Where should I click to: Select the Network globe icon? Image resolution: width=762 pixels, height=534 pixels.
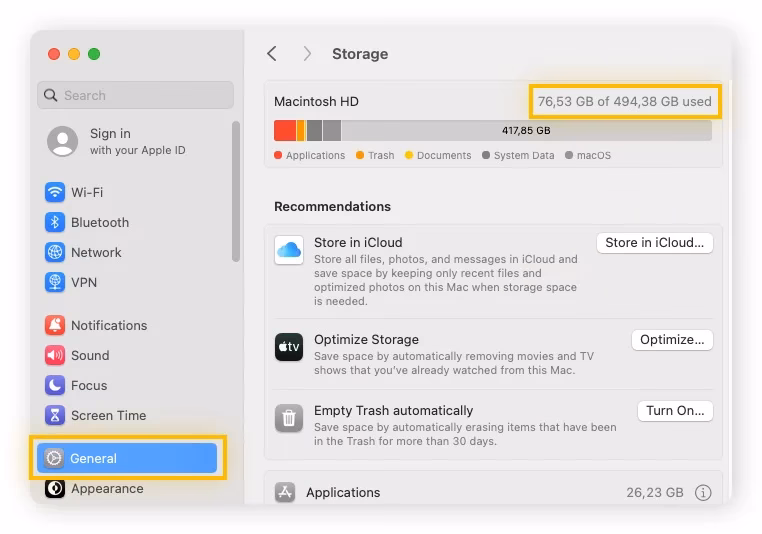[55, 252]
